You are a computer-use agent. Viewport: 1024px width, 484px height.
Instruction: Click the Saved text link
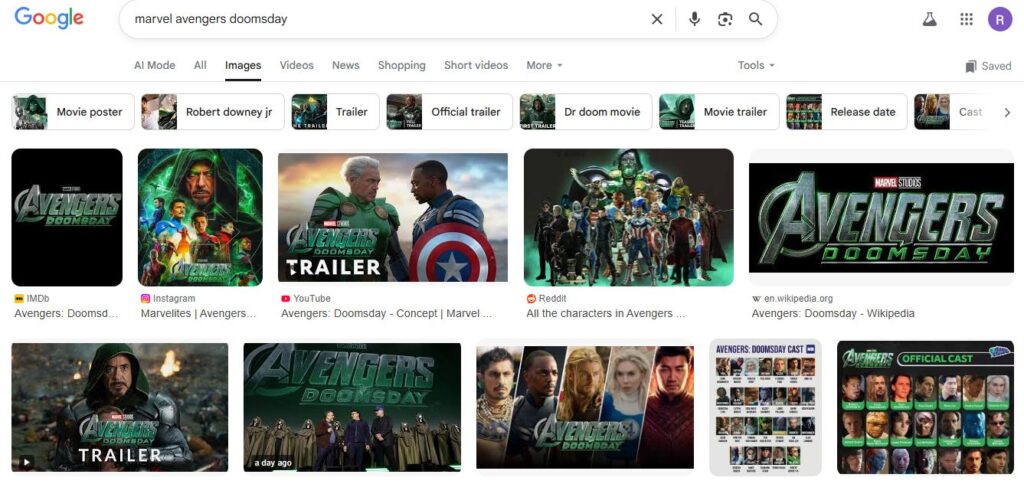click(x=997, y=66)
